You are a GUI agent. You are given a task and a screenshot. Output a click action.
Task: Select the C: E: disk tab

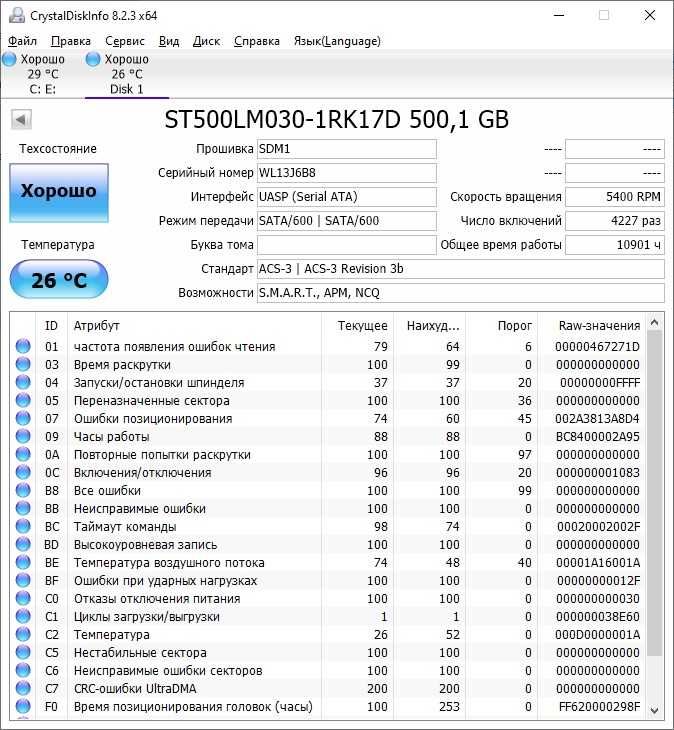42,74
